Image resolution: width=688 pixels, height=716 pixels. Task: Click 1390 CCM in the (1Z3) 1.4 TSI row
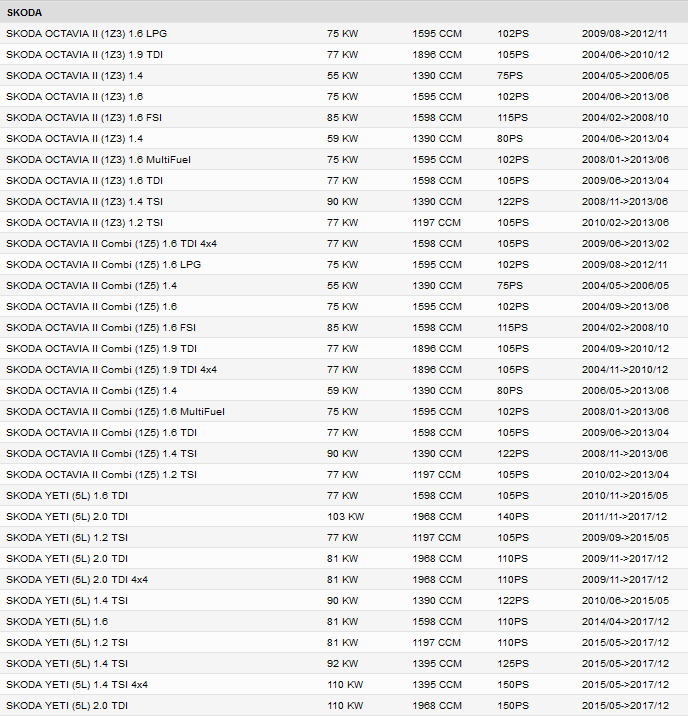[x=437, y=202]
